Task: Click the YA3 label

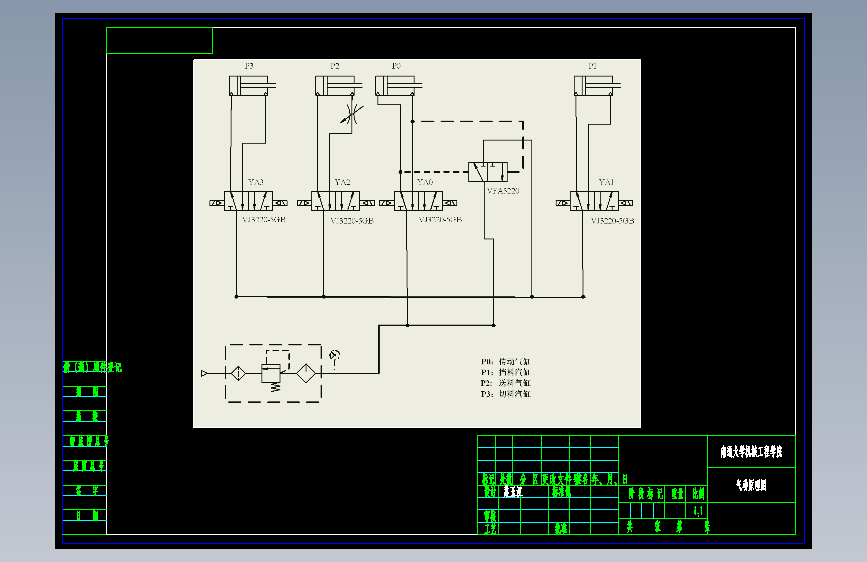Action: click(255, 182)
